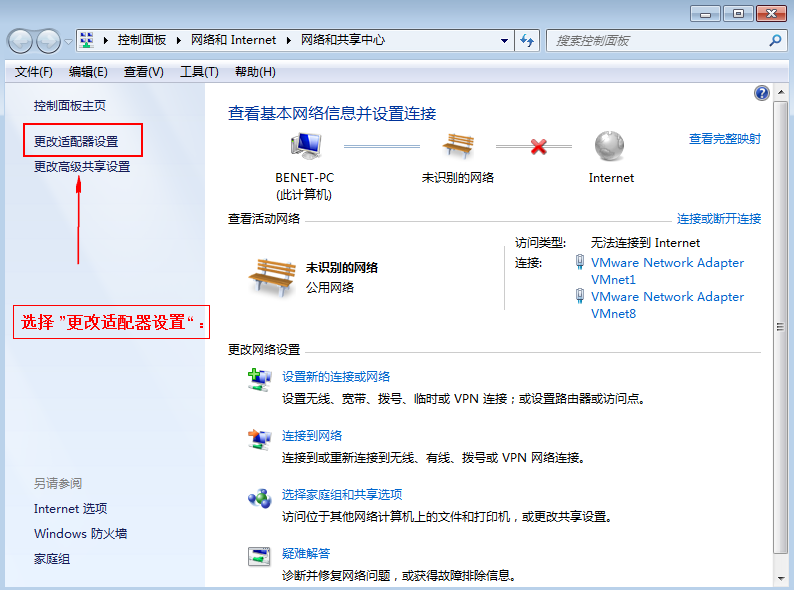The width and height of the screenshot is (794, 590).
Task: Click 选择家庭组和共享选项 link
Action: [x=342, y=494]
